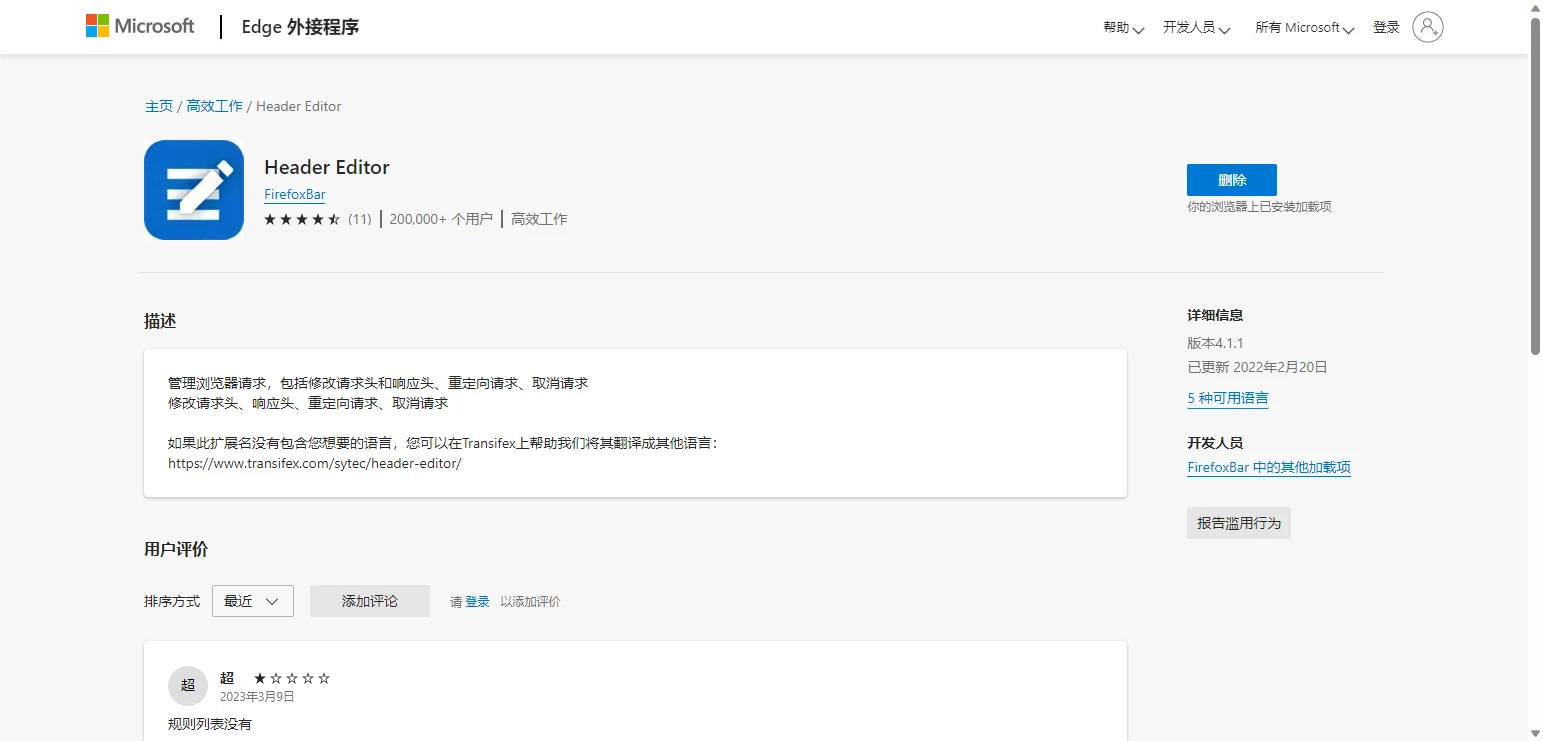This screenshot has height=741, width=1543.
Task: Open the FirefoxBar publisher link
Action: (295, 195)
